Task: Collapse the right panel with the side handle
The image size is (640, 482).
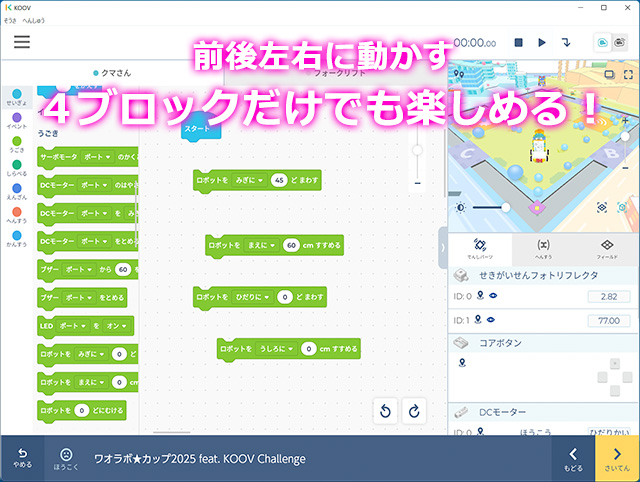Action: (443, 248)
